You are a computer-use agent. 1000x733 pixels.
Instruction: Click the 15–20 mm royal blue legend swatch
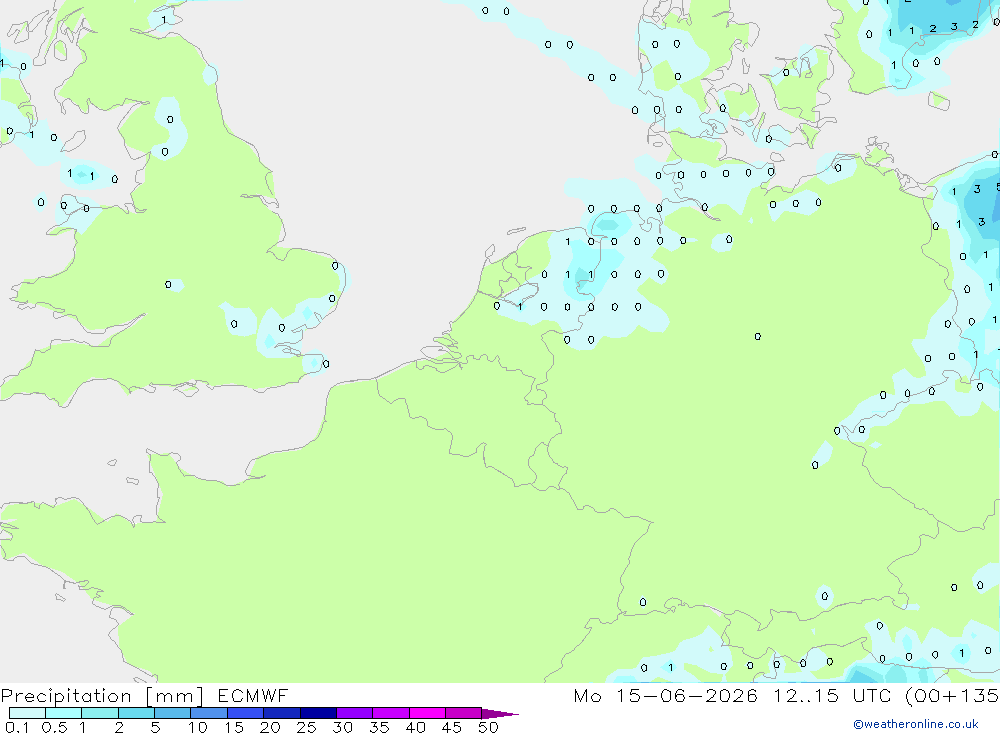pos(246,713)
